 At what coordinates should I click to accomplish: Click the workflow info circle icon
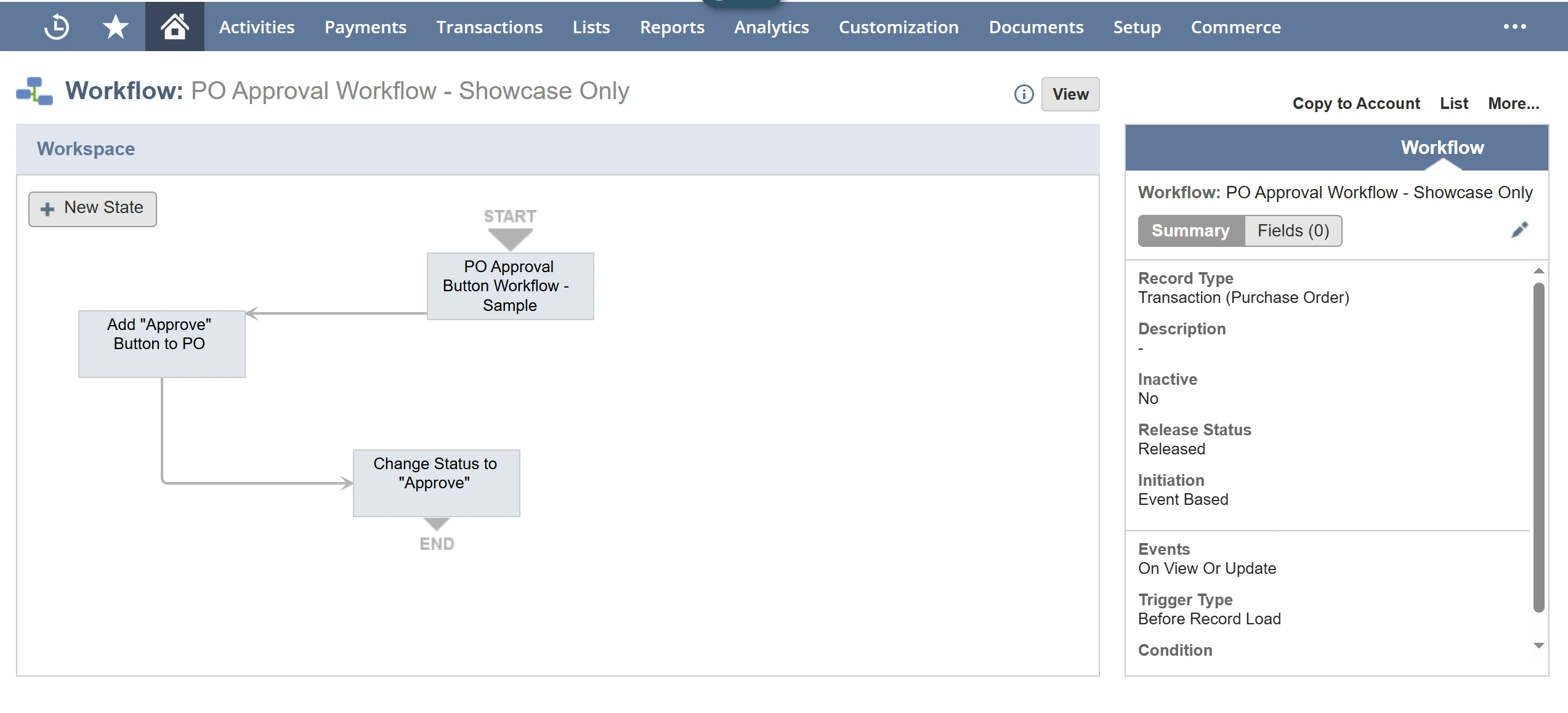click(1024, 94)
